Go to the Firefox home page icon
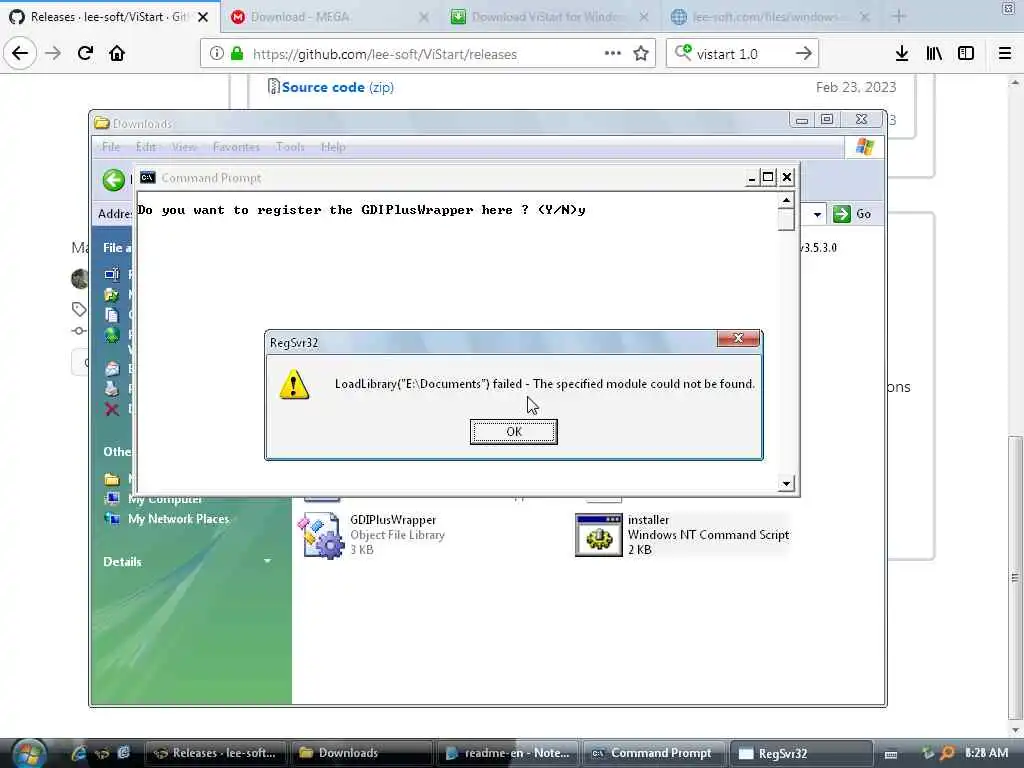Screen dimensions: 1024x768 point(117,54)
